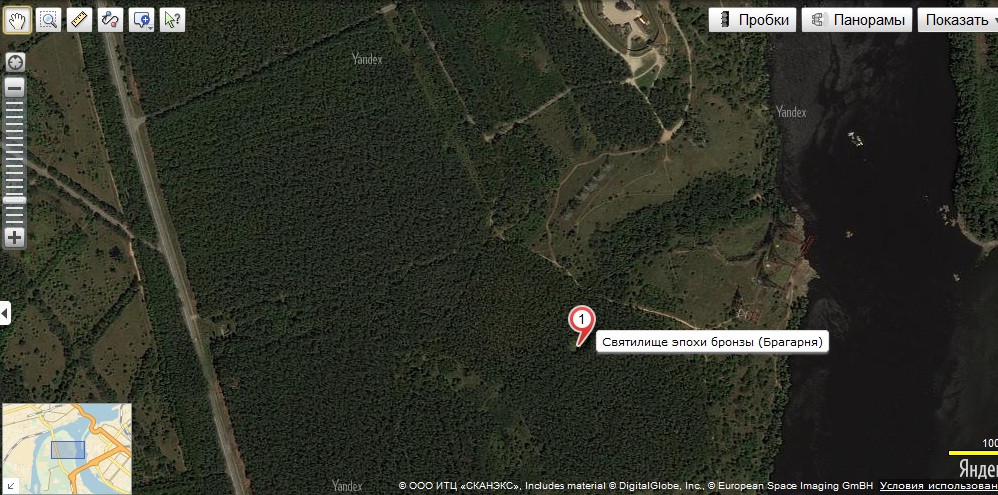The height and width of the screenshot is (495, 998).
Task: Select the hand pan tool
Action: coord(17,20)
